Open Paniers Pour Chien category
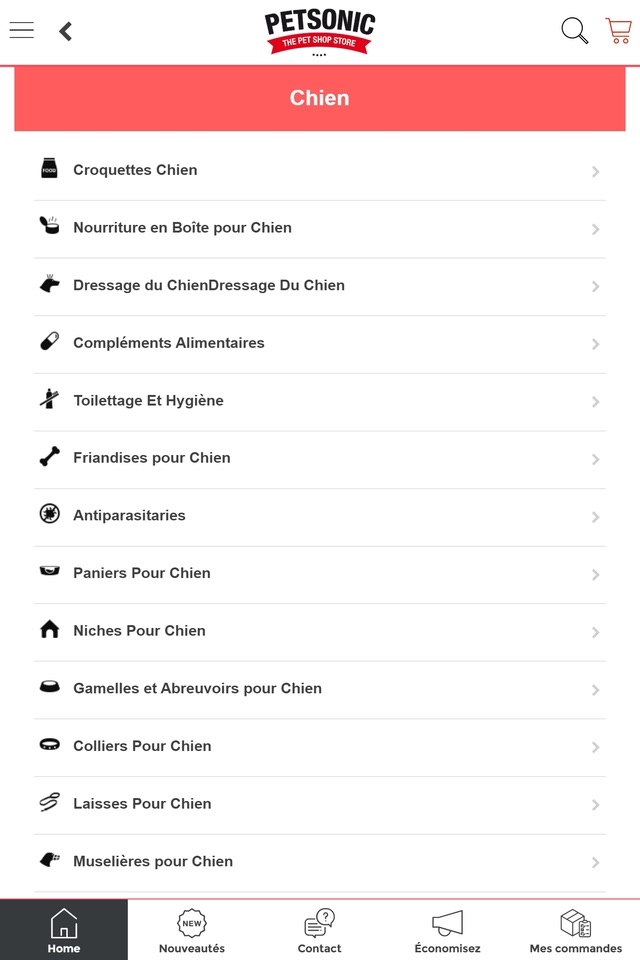 tap(142, 573)
